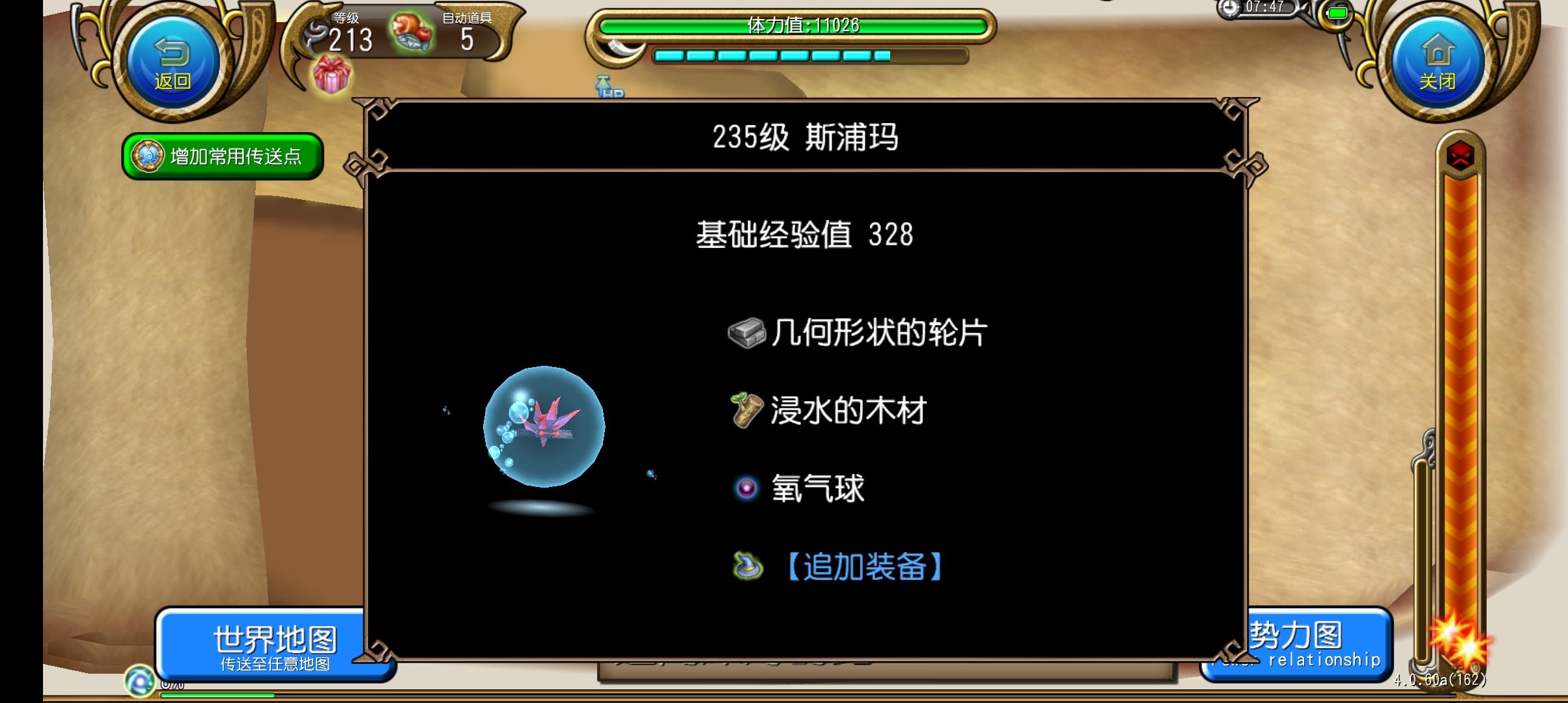Screen dimensions: 1568x703
Task: Click the blue wizard hat equipment icon
Action: pyautogui.click(x=748, y=566)
